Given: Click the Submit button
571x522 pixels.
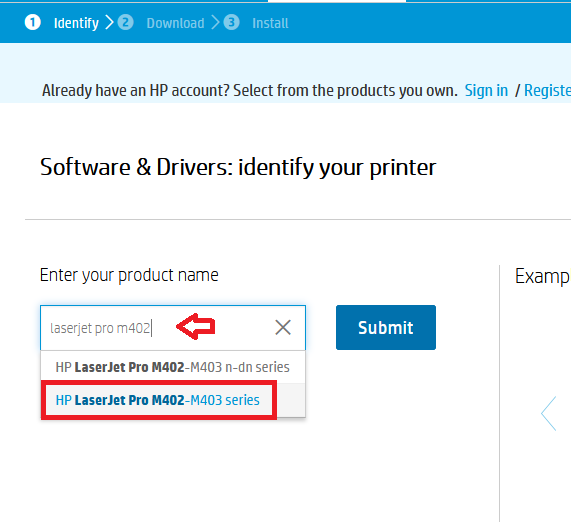Looking at the screenshot, I should [x=386, y=327].
